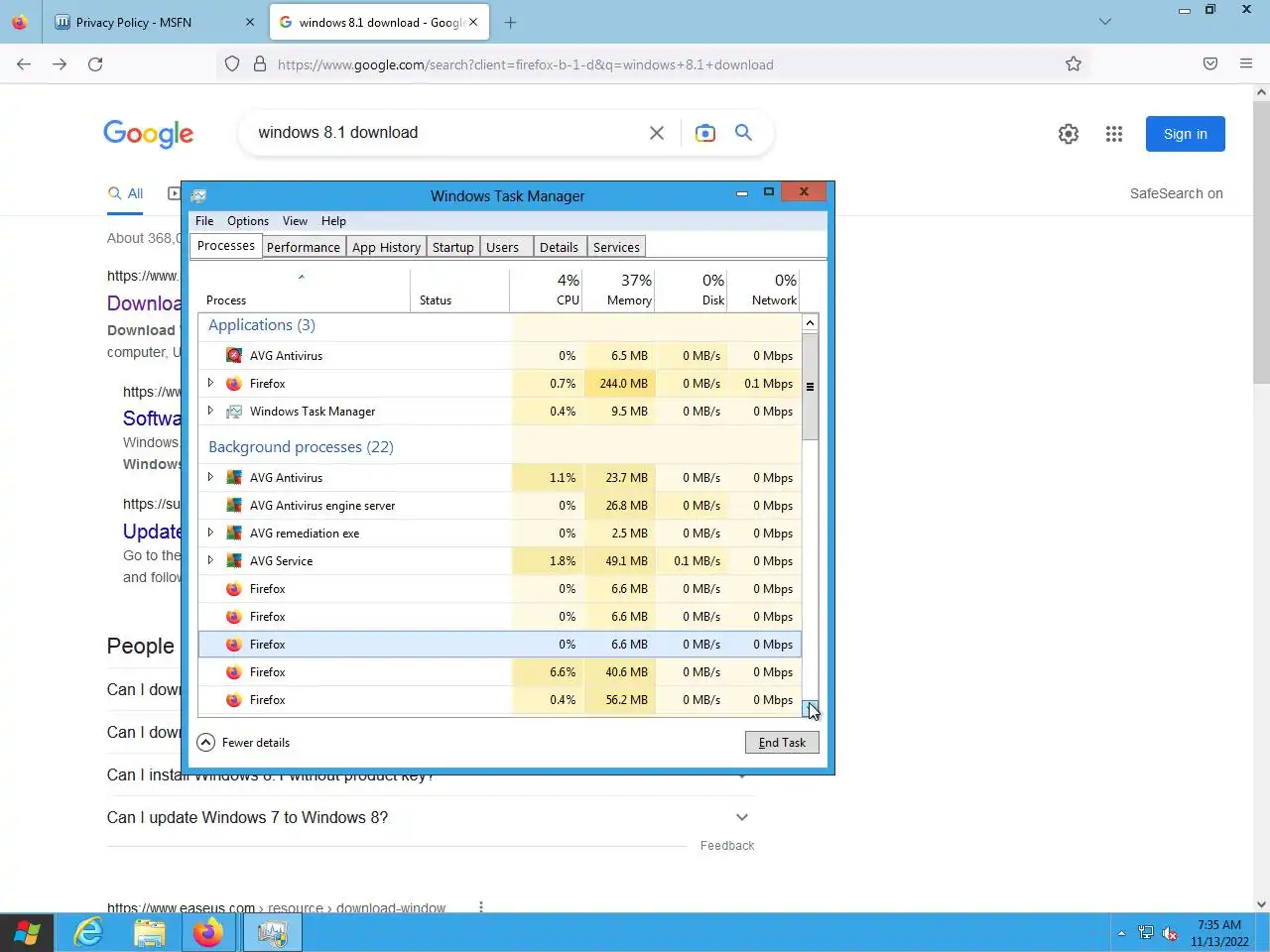The width and height of the screenshot is (1270, 952).
Task: Bookmark this page with the star icon
Action: (1074, 64)
